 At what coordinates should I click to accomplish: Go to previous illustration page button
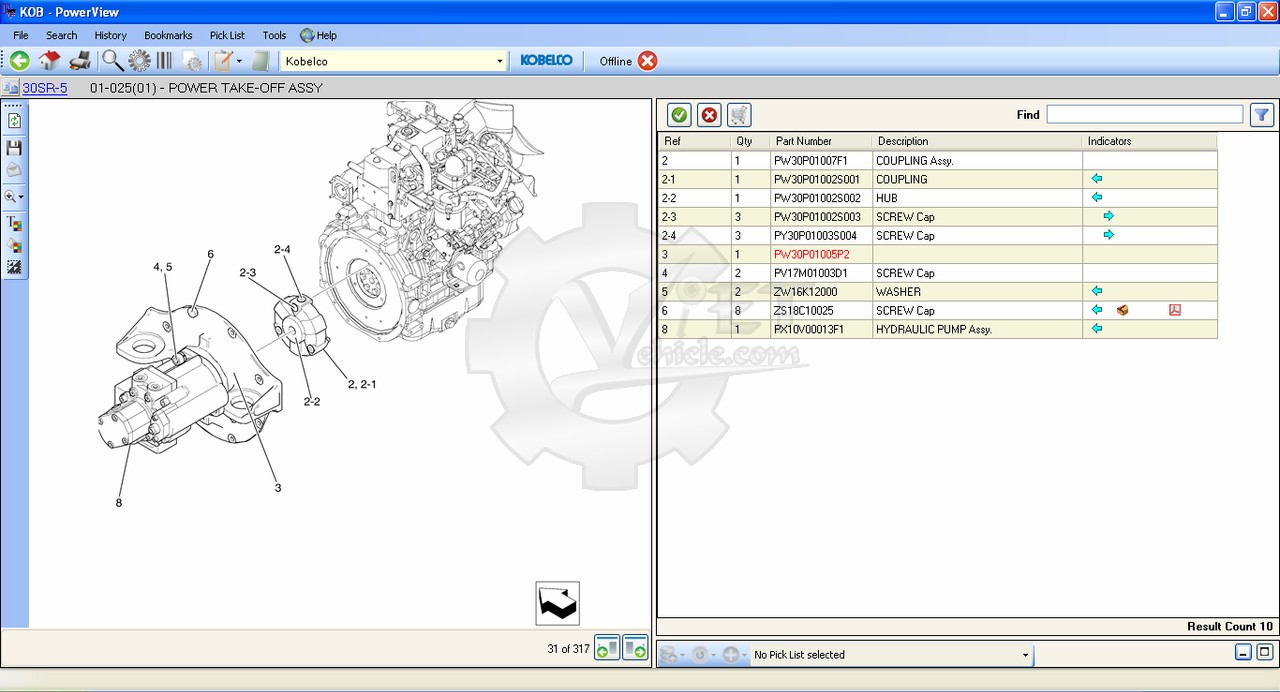[607, 648]
